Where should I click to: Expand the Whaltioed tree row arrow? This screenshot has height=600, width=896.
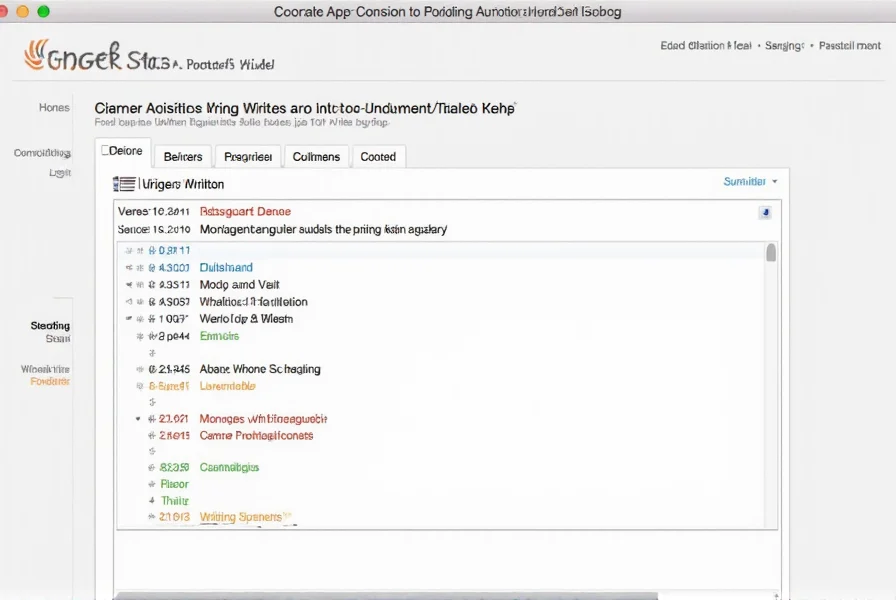[130, 302]
